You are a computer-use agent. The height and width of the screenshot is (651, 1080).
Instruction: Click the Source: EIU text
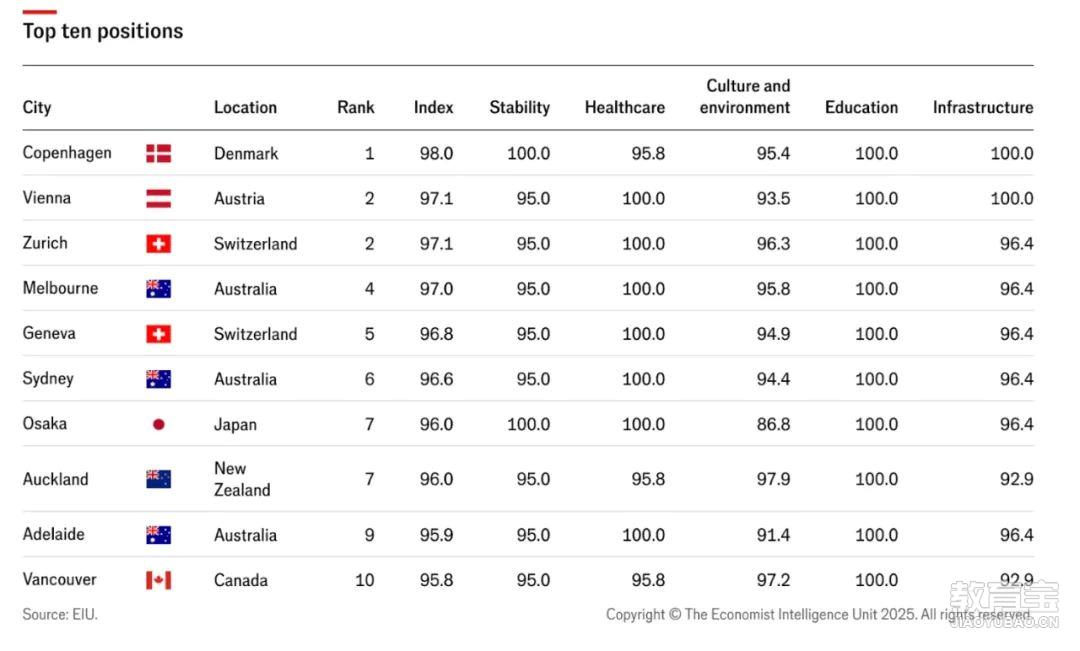tap(60, 614)
